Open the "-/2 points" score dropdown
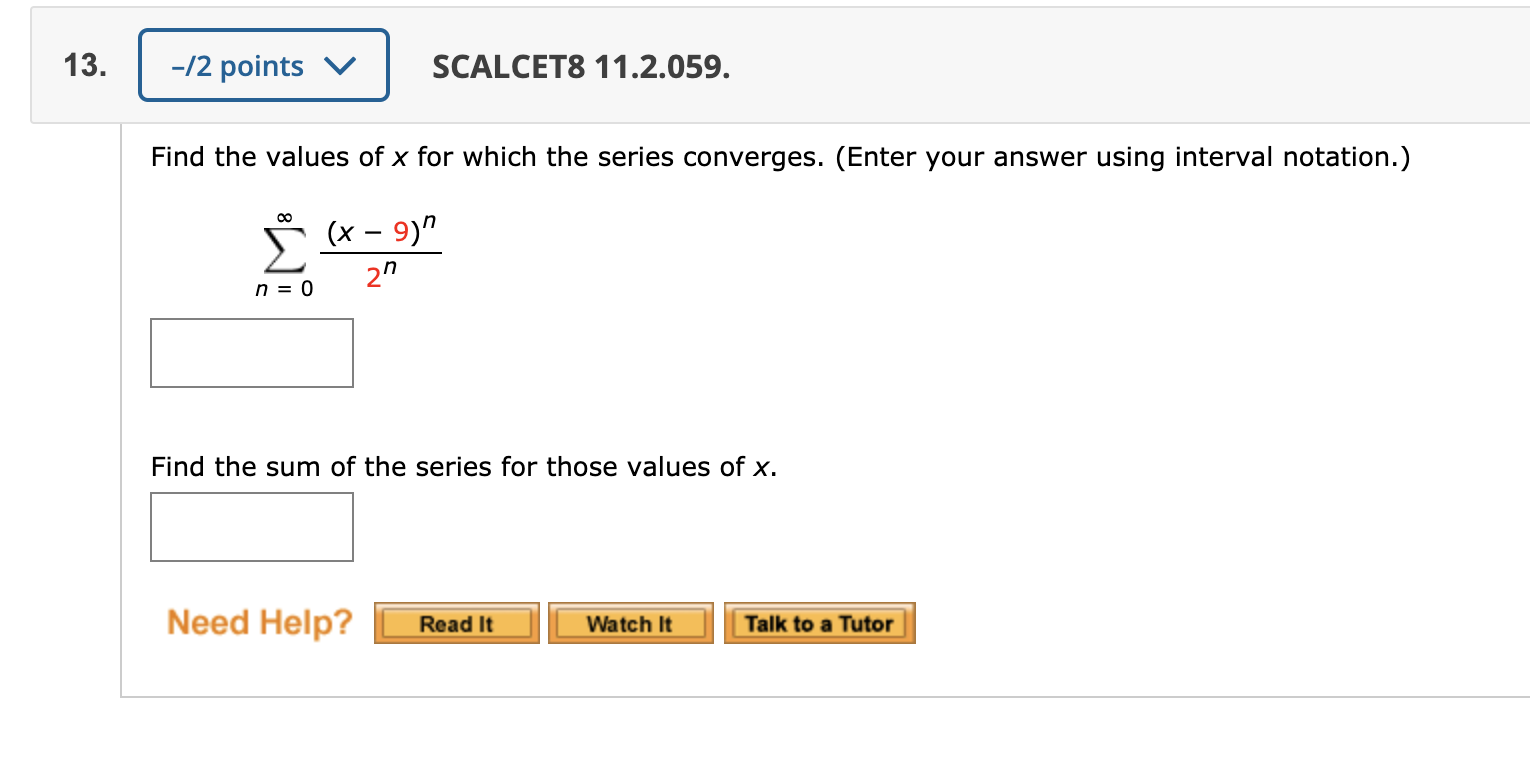1530x770 pixels. point(263,64)
